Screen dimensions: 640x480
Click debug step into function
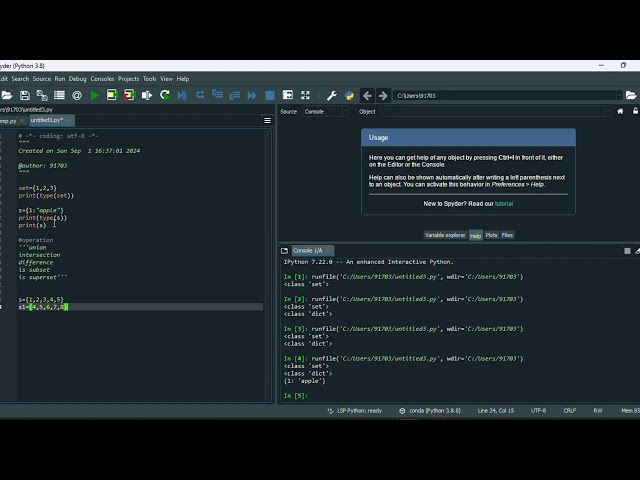point(218,96)
